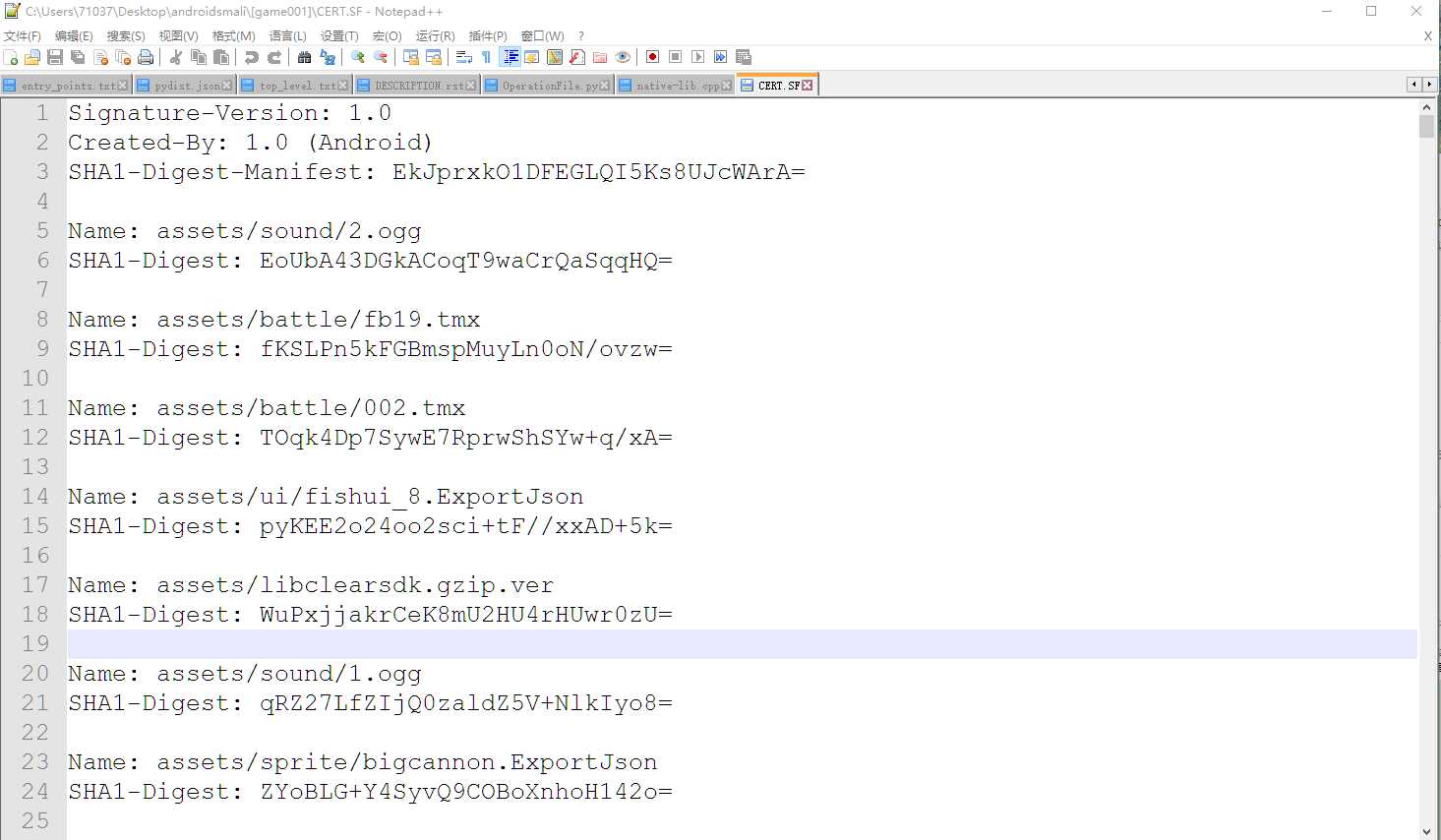Toggle Show All Characters pilcrow icon

(487, 57)
